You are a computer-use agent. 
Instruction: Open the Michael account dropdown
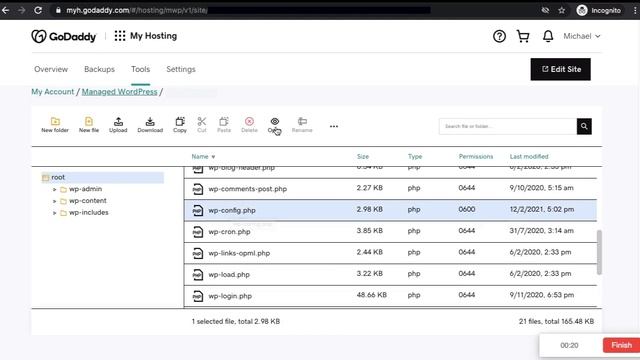click(x=582, y=36)
